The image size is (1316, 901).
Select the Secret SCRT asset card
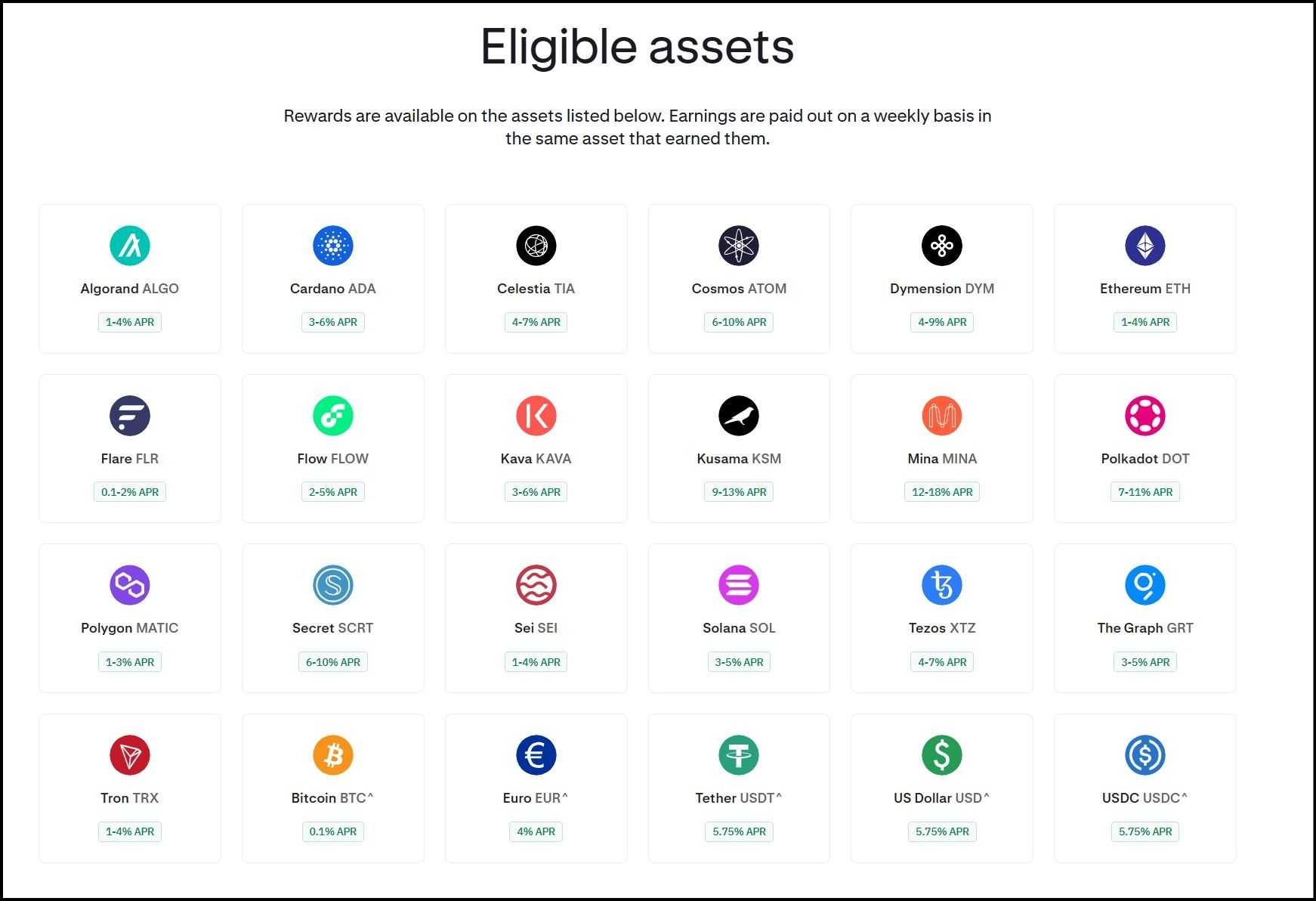333,618
